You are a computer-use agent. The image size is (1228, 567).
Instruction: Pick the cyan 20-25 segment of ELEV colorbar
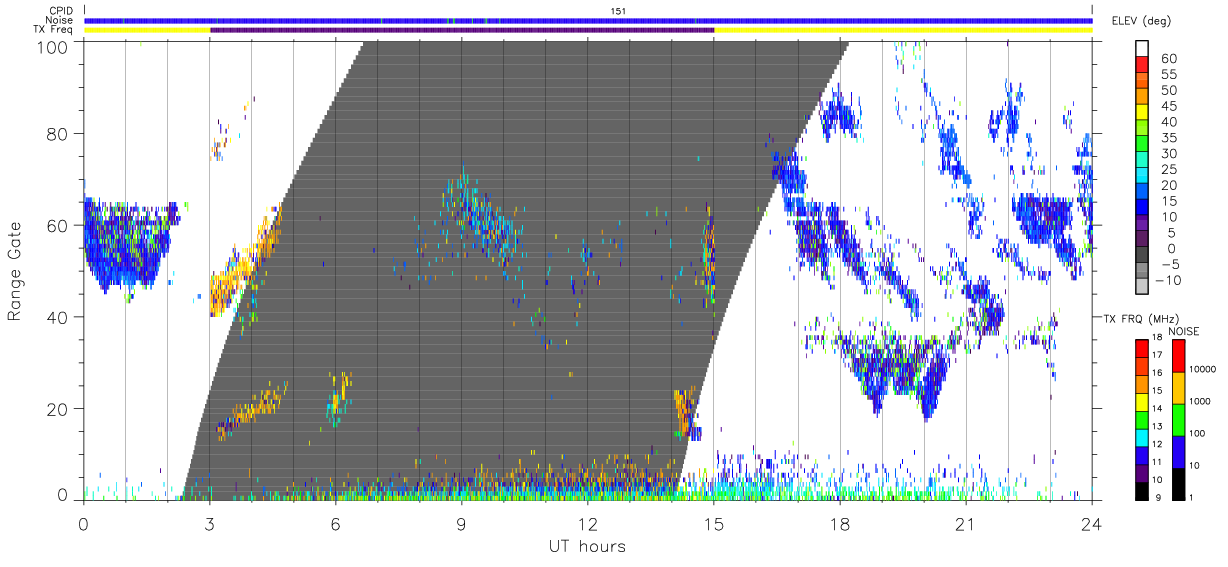pos(1143,177)
